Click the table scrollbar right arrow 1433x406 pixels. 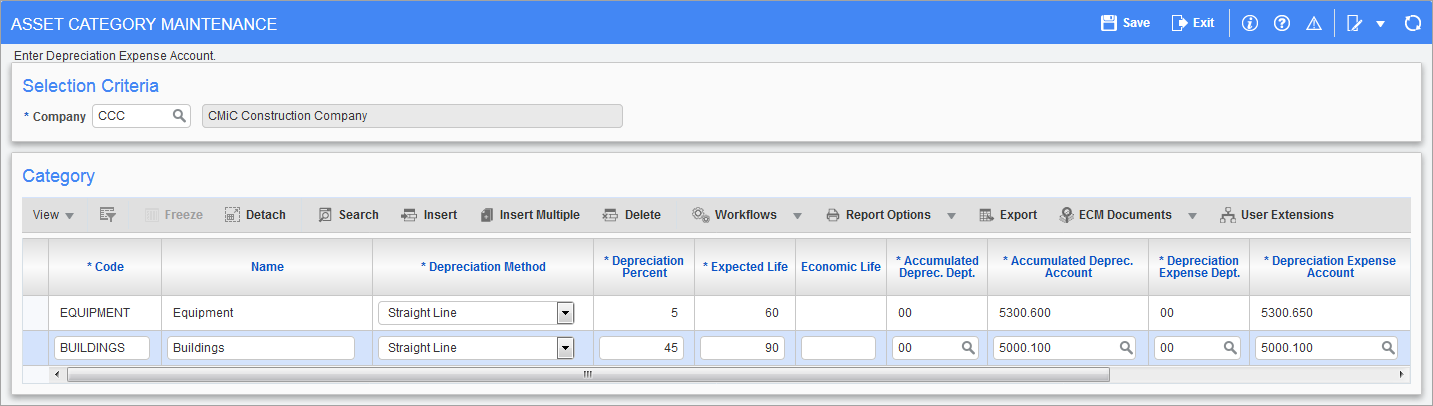1402,375
